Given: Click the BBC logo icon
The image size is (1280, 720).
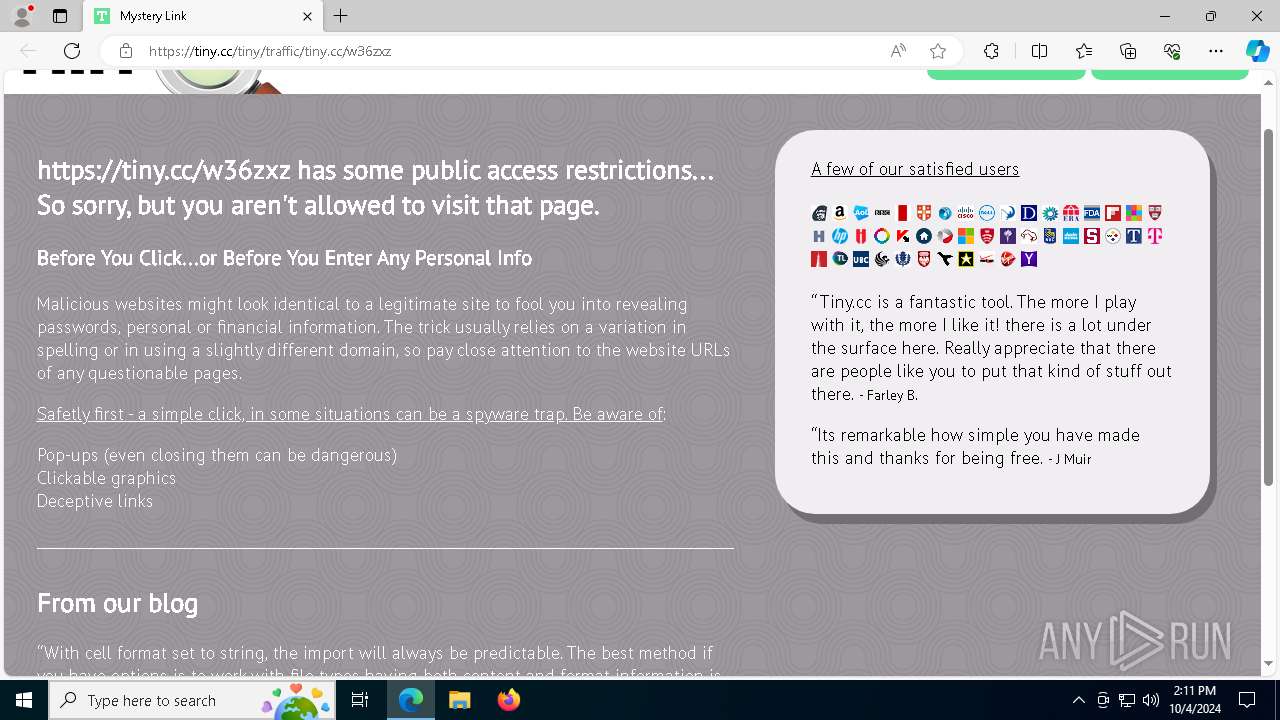Looking at the screenshot, I should pos(882,213).
